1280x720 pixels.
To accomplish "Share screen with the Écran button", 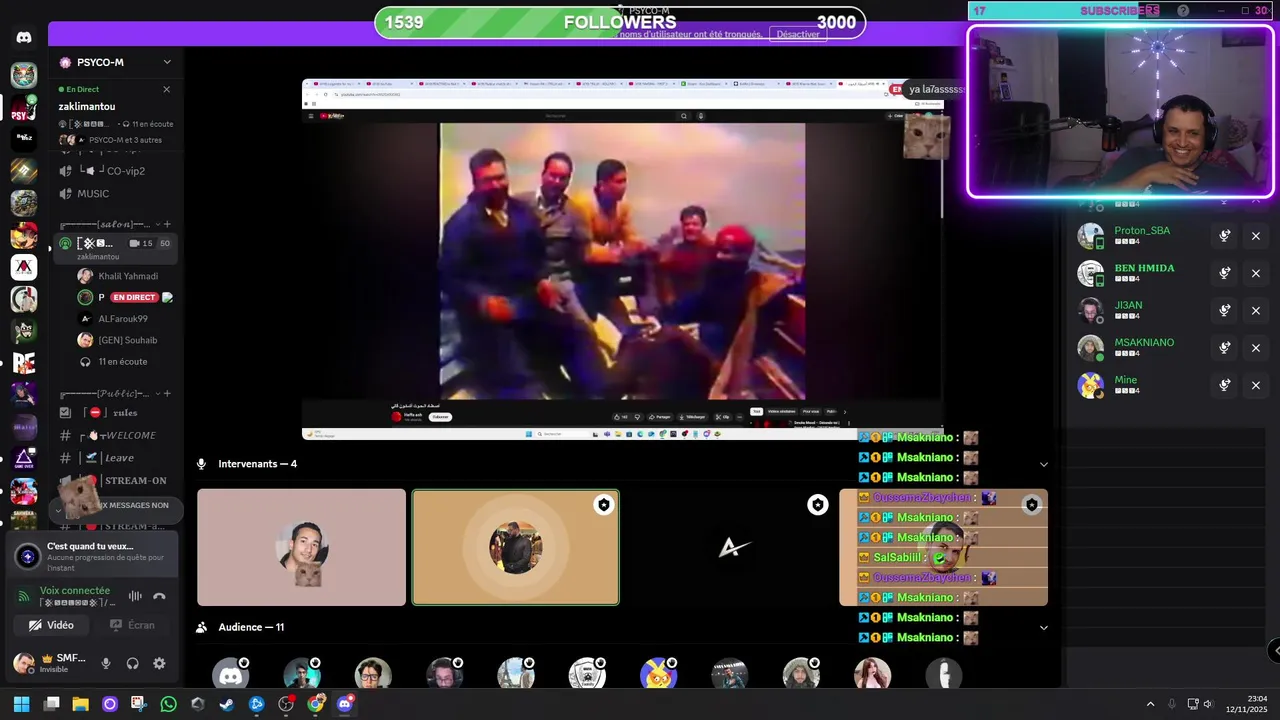I will pyautogui.click(x=132, y=625).
